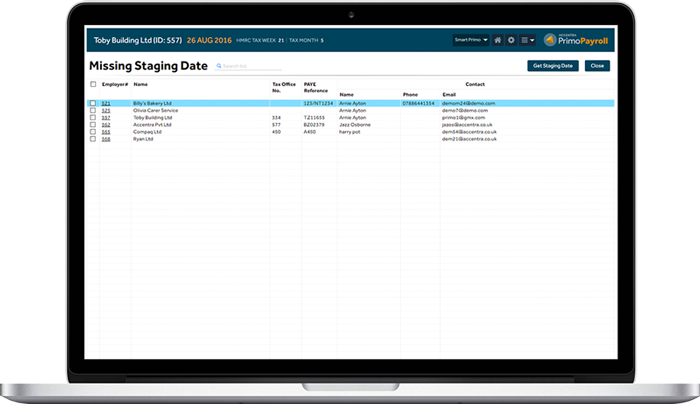
Task: Select the Olivia Carer Service name cell
Action: coord(155,110)
